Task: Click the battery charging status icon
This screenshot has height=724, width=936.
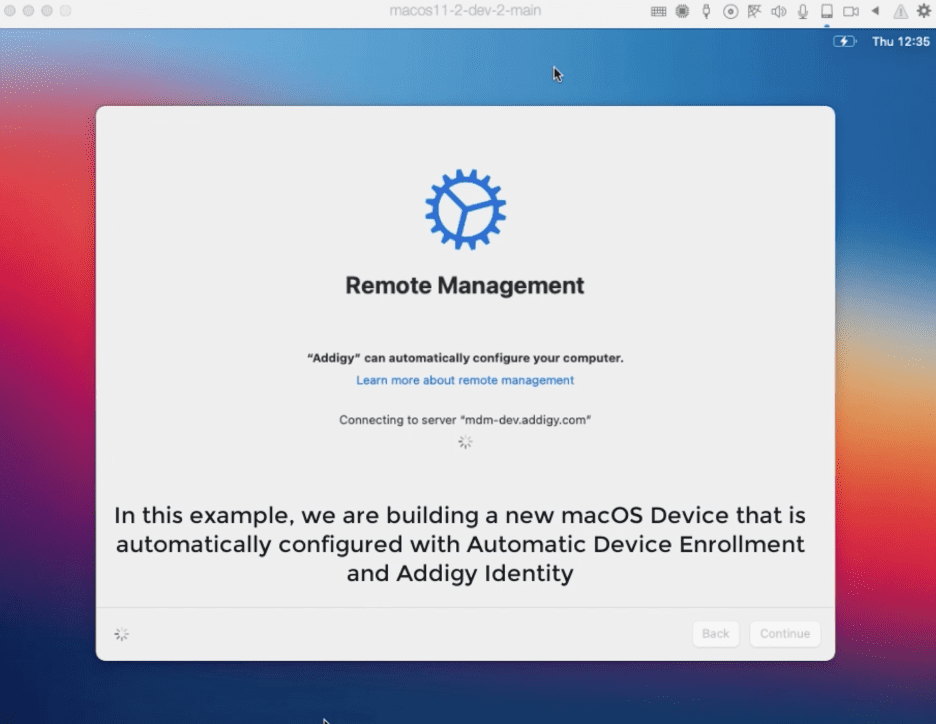Action: click(845, 41)
